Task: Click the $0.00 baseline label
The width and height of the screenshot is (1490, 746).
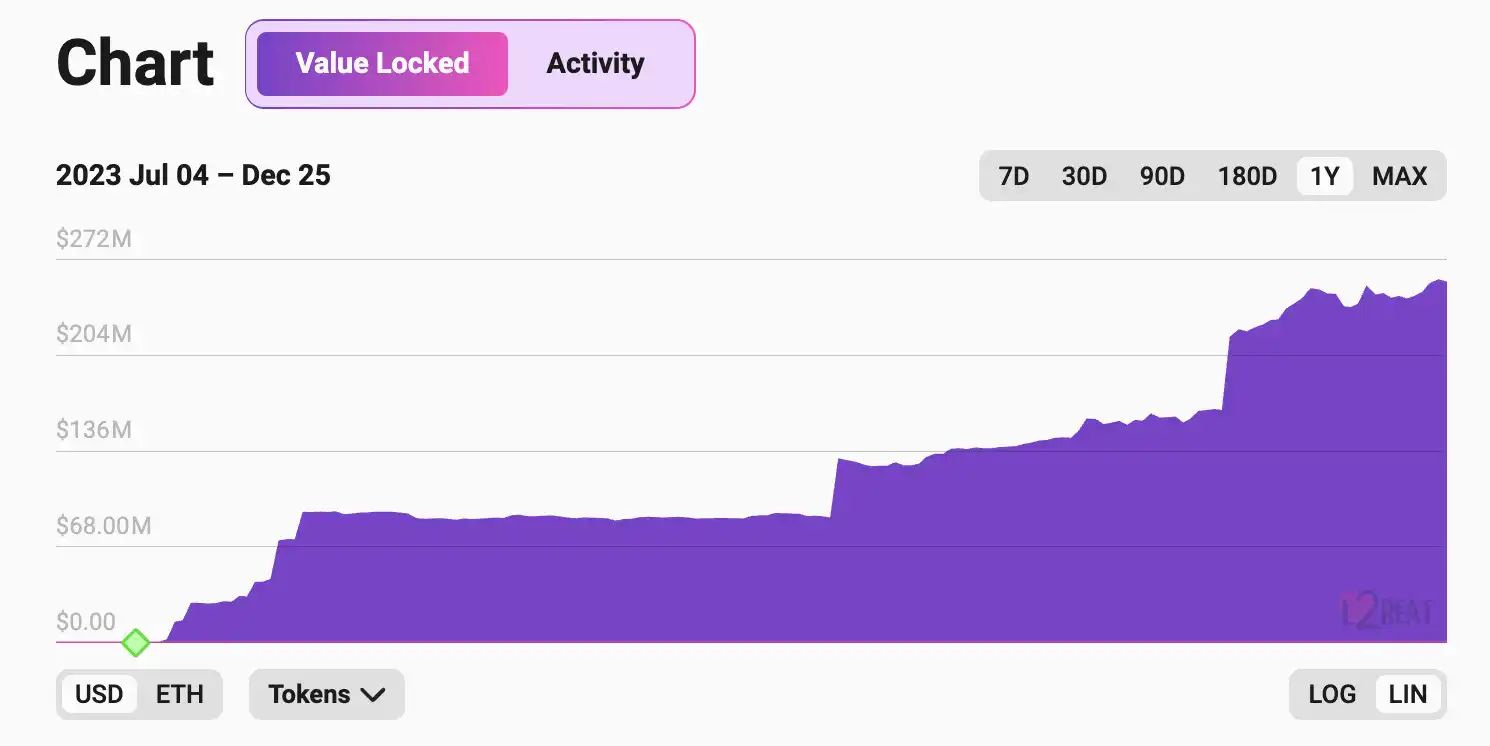Action: (86, 622)
